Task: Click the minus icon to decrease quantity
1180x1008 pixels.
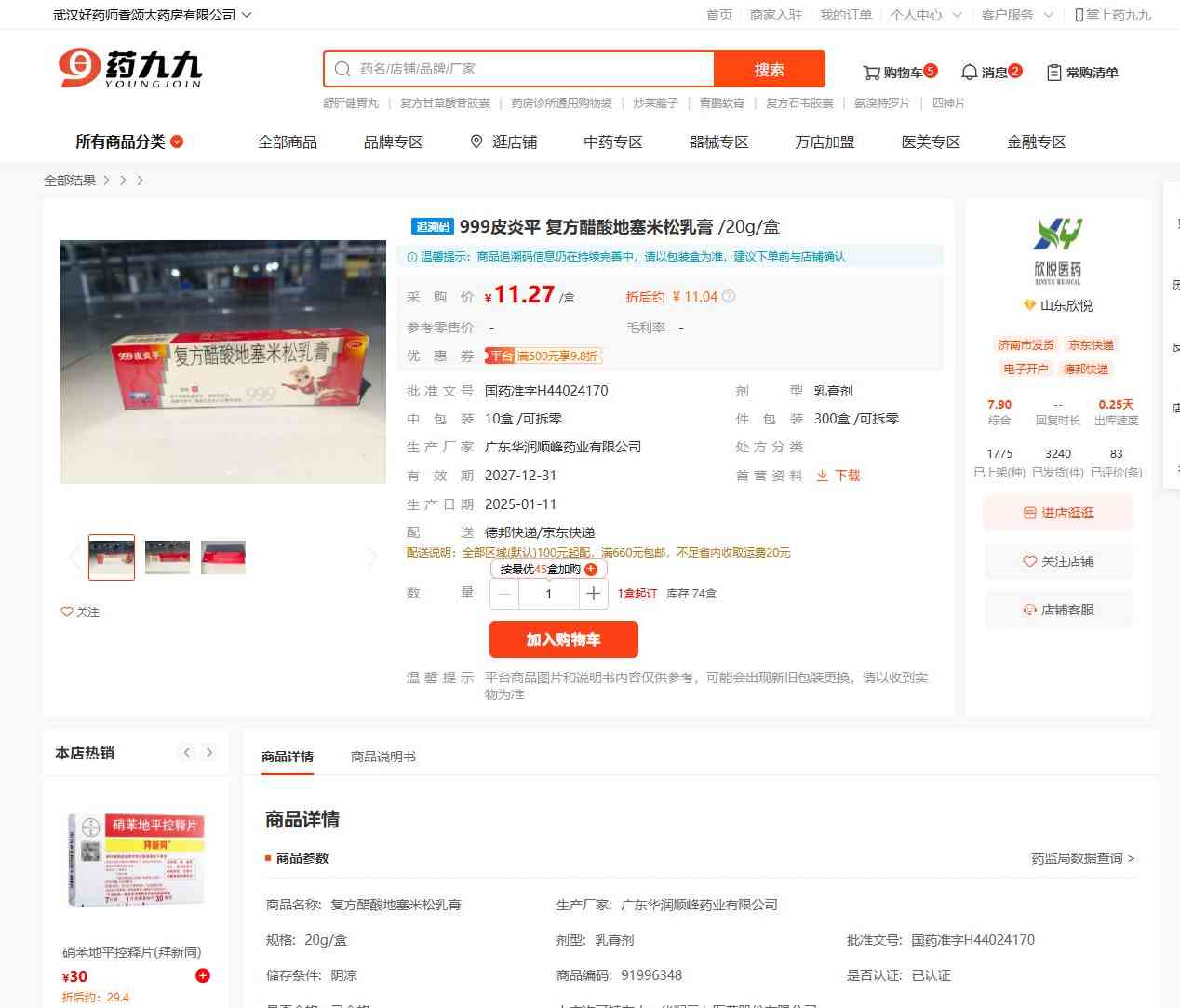Action: [504, 593]
